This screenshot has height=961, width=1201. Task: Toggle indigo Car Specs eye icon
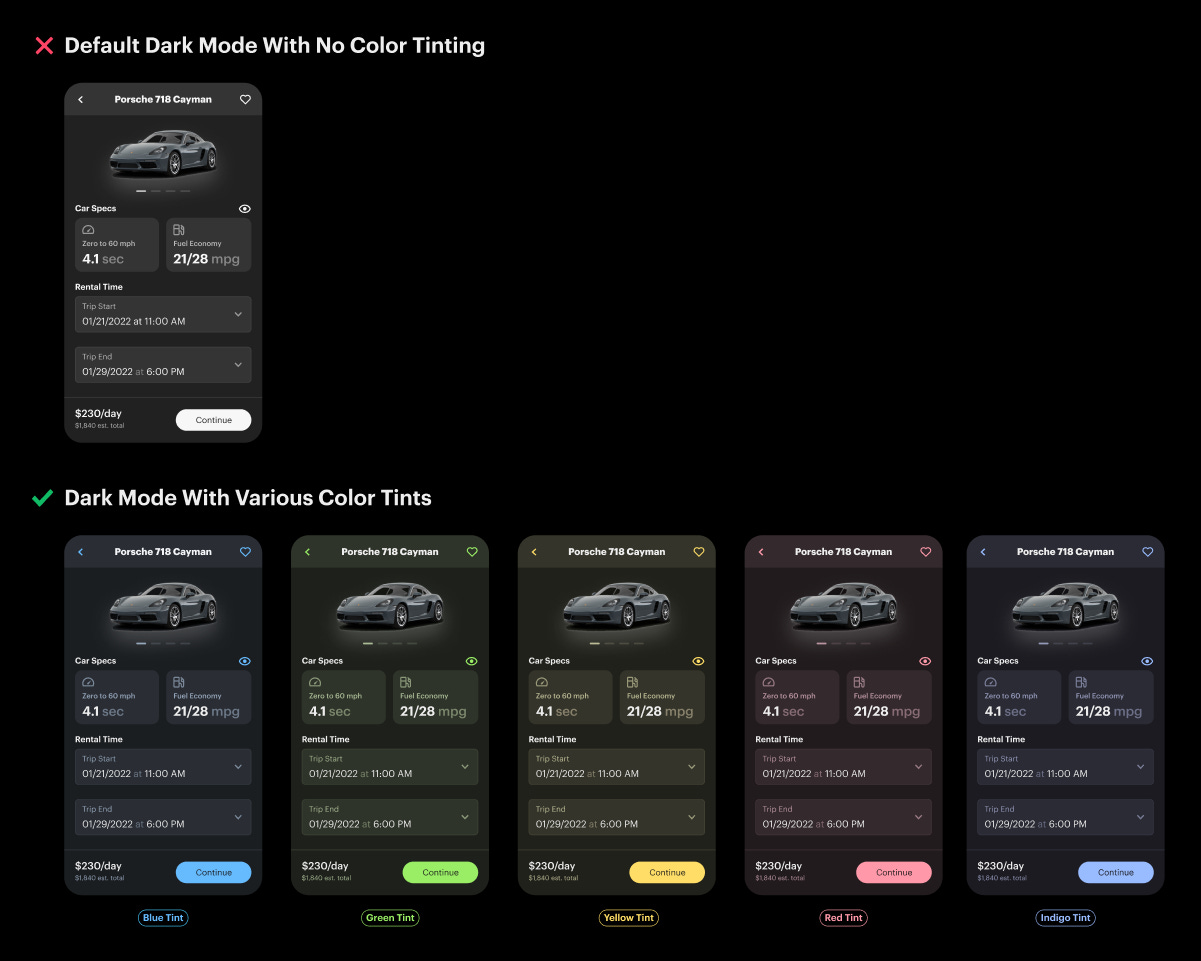tap(1147, 661)
